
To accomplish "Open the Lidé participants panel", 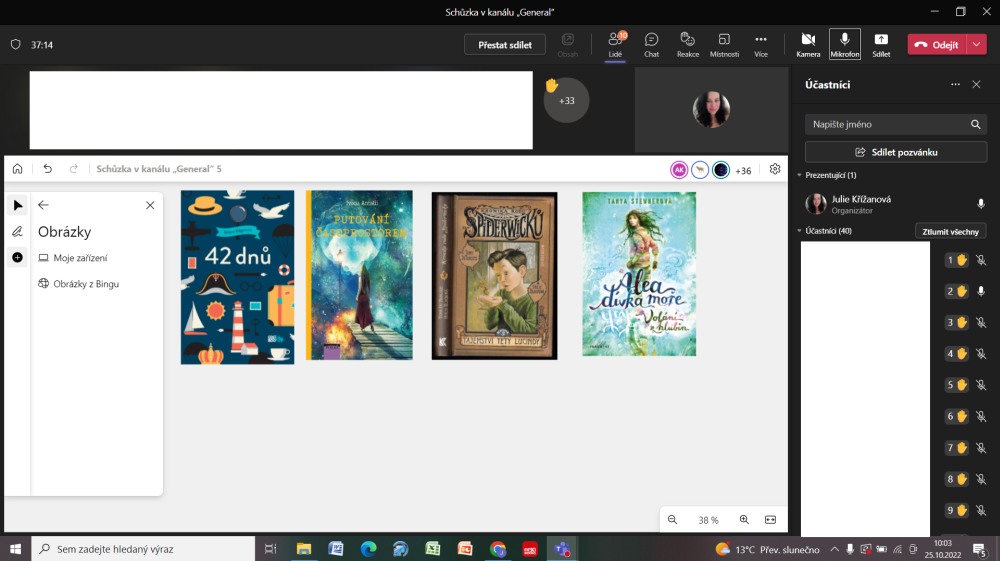I will 615,45.
